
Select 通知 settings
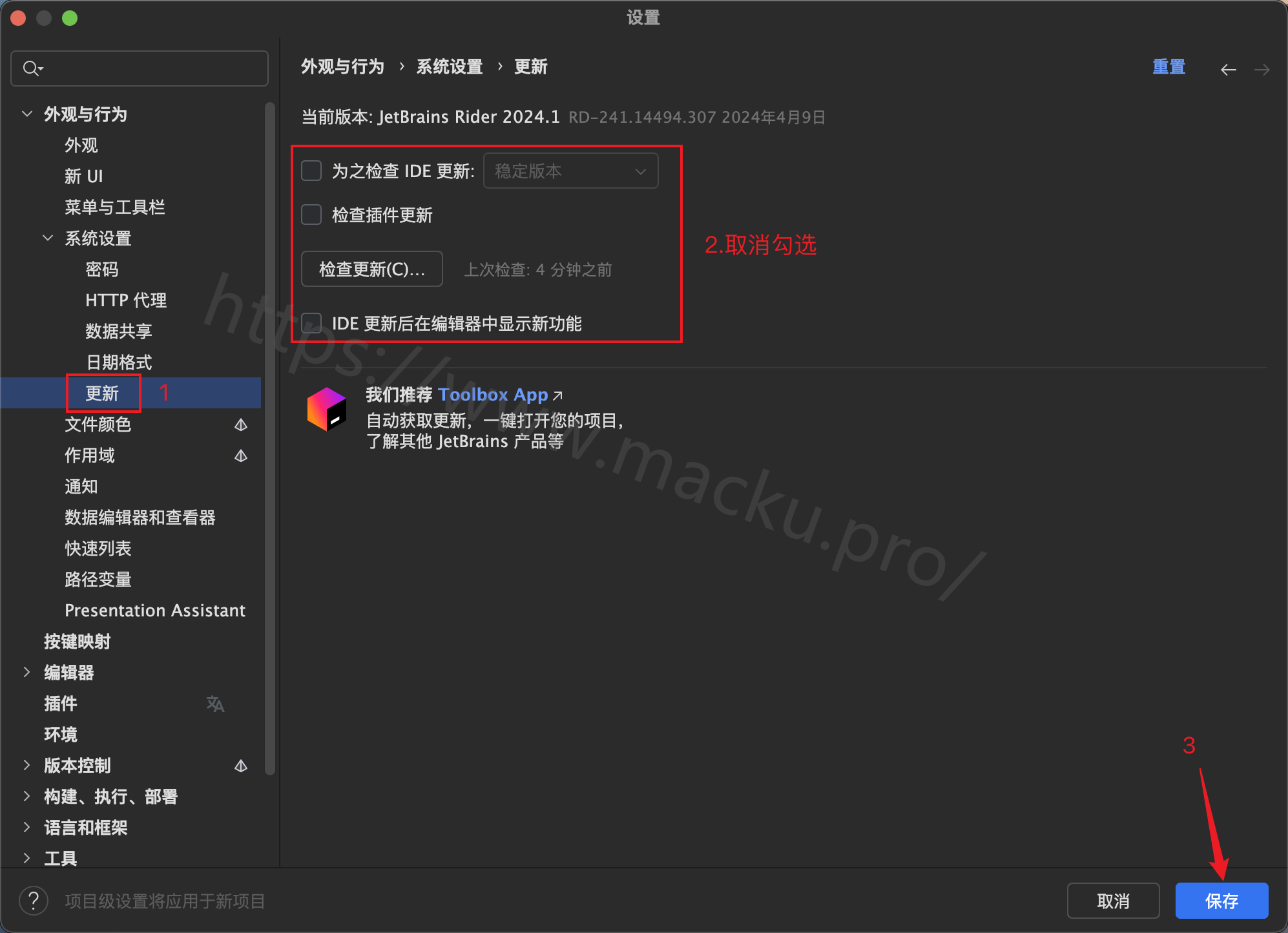click(81, 487)
